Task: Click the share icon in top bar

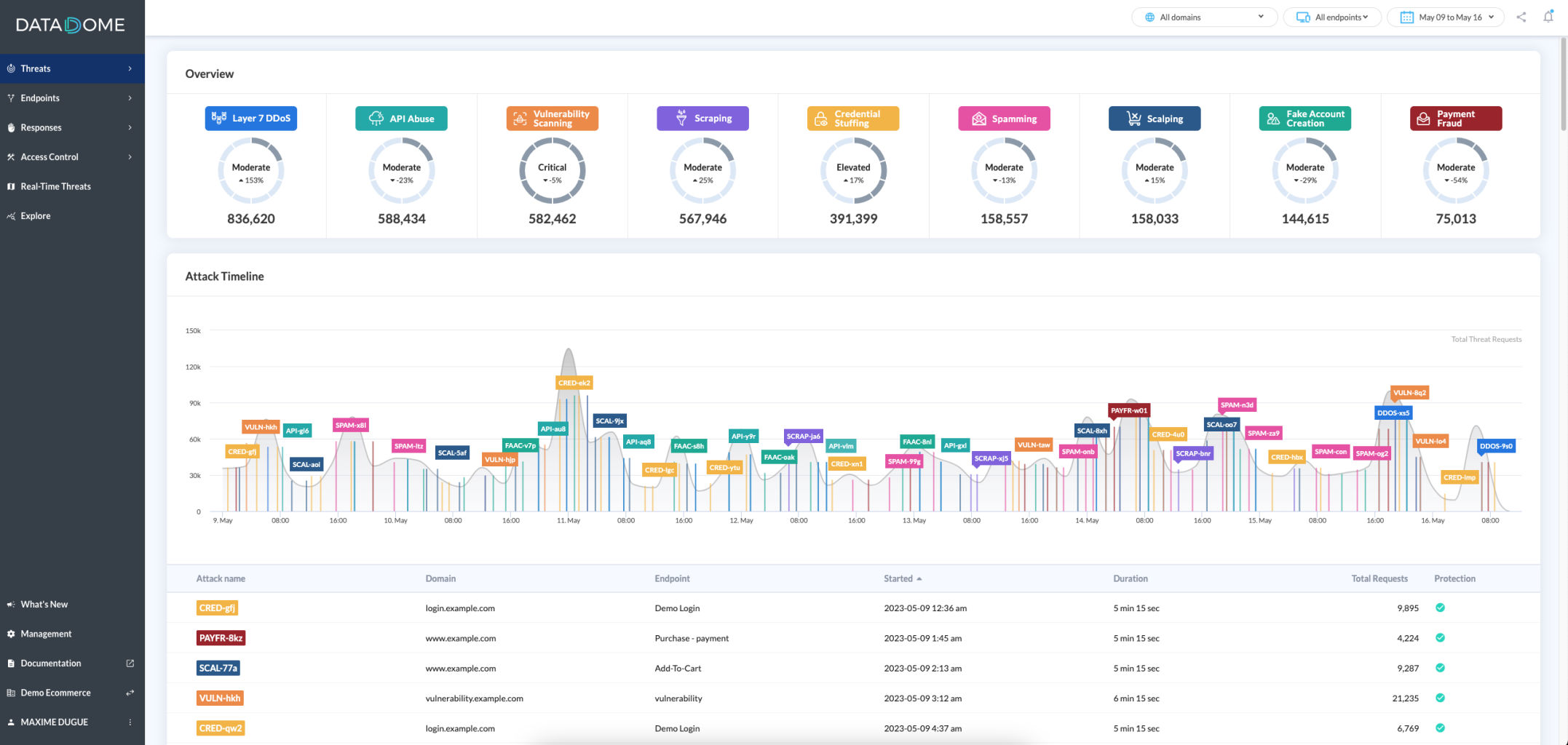Action: [1521, 17]
